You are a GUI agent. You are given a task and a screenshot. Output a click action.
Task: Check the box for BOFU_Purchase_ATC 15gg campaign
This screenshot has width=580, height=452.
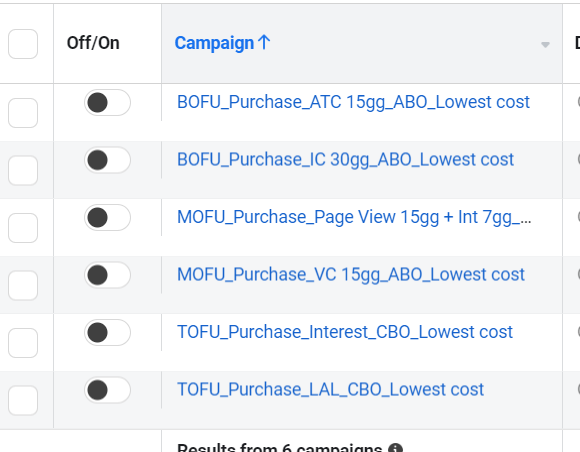[x=23, y=113]
